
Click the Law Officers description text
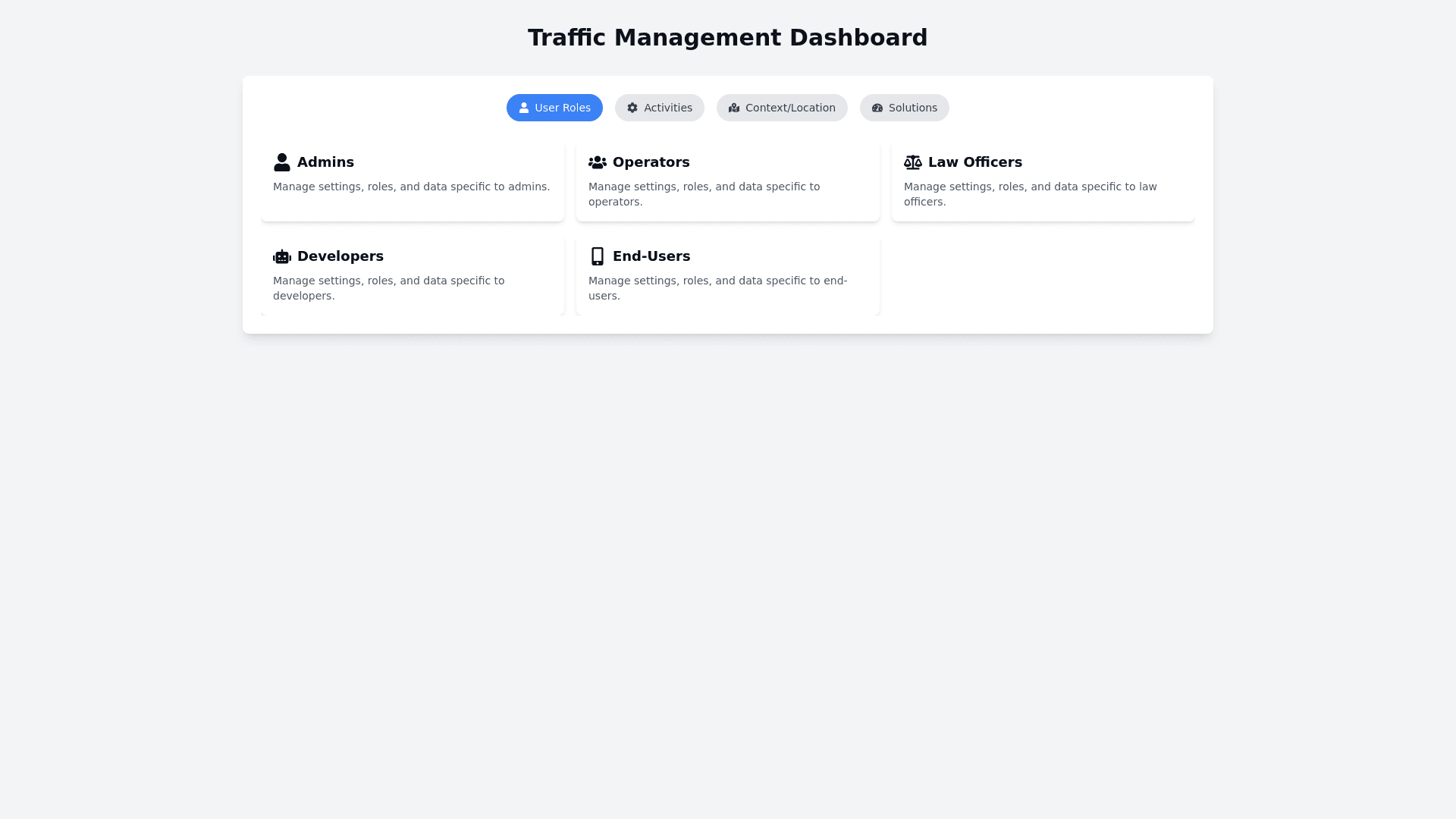[1030, 194]
